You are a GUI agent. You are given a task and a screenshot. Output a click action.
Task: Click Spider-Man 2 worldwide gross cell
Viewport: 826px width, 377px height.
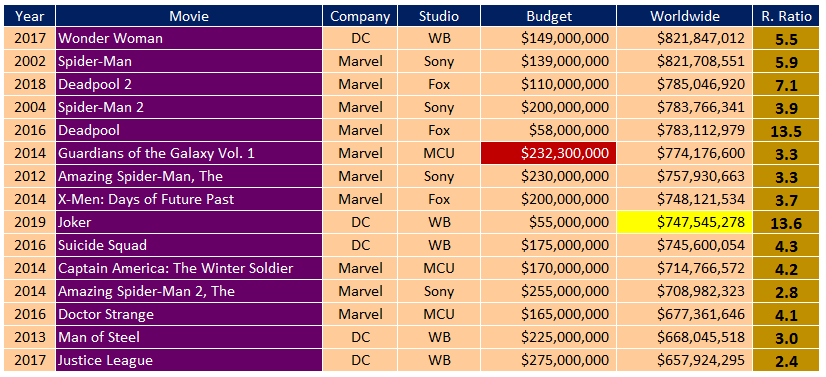pyautogui.click(x=684, y=107)
